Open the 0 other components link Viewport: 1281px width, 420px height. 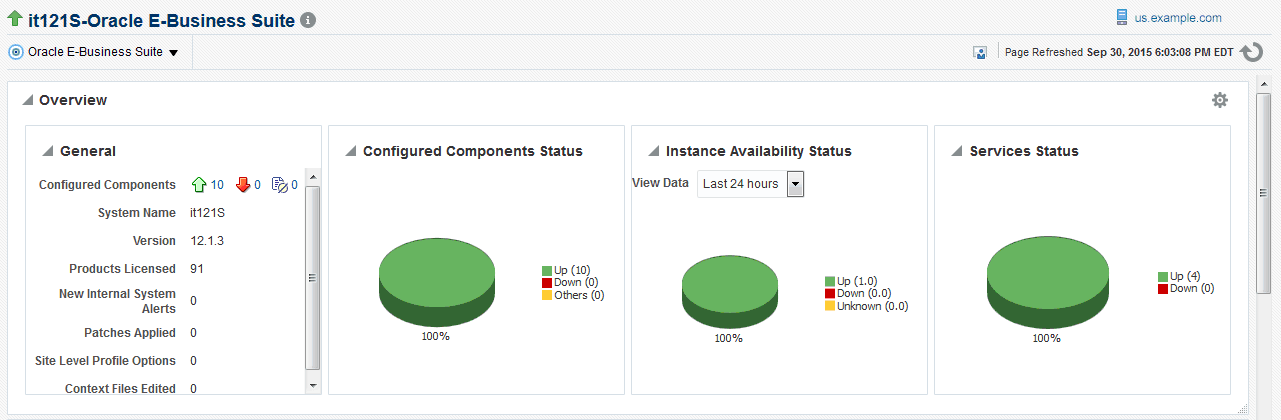tap(295, 185)
